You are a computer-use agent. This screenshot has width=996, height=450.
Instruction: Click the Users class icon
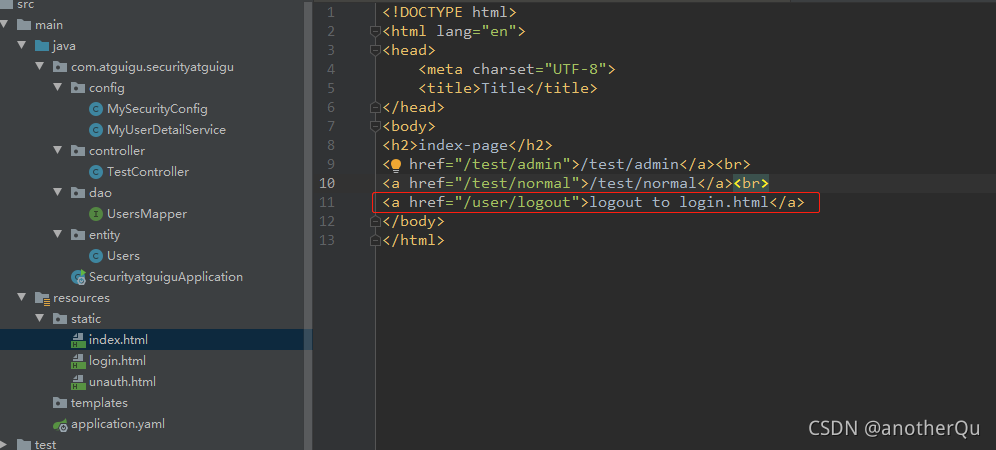[96, 256]
